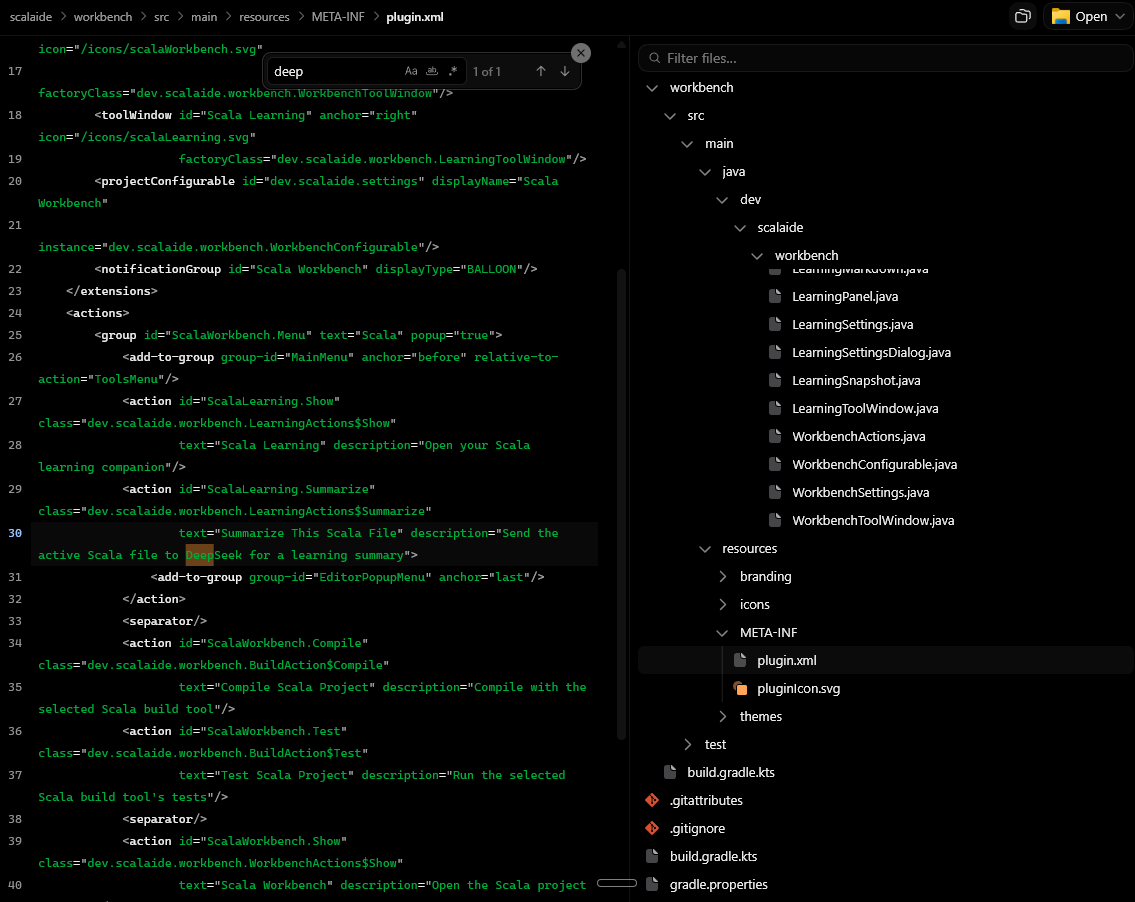Click the horizontal scrollbar thumb near the editor bottom

pos(617,883)
